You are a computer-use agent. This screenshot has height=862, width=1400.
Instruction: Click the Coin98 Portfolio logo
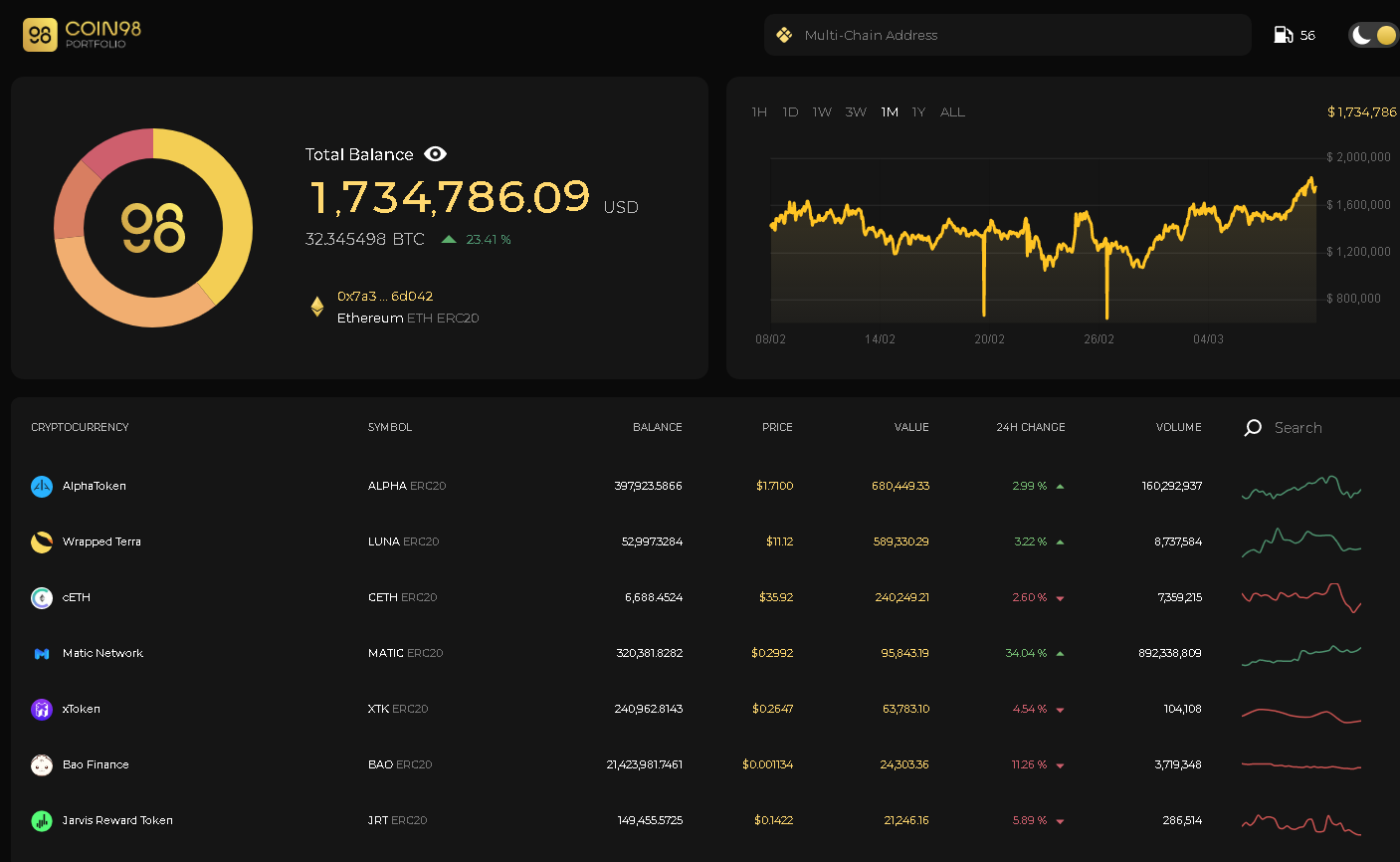pos(82,35)
